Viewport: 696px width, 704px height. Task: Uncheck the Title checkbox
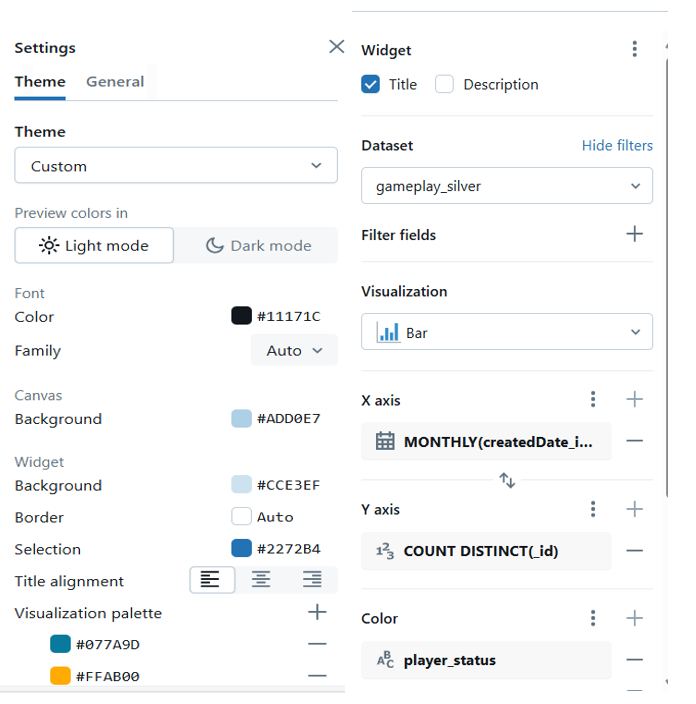tap(370, 84)
